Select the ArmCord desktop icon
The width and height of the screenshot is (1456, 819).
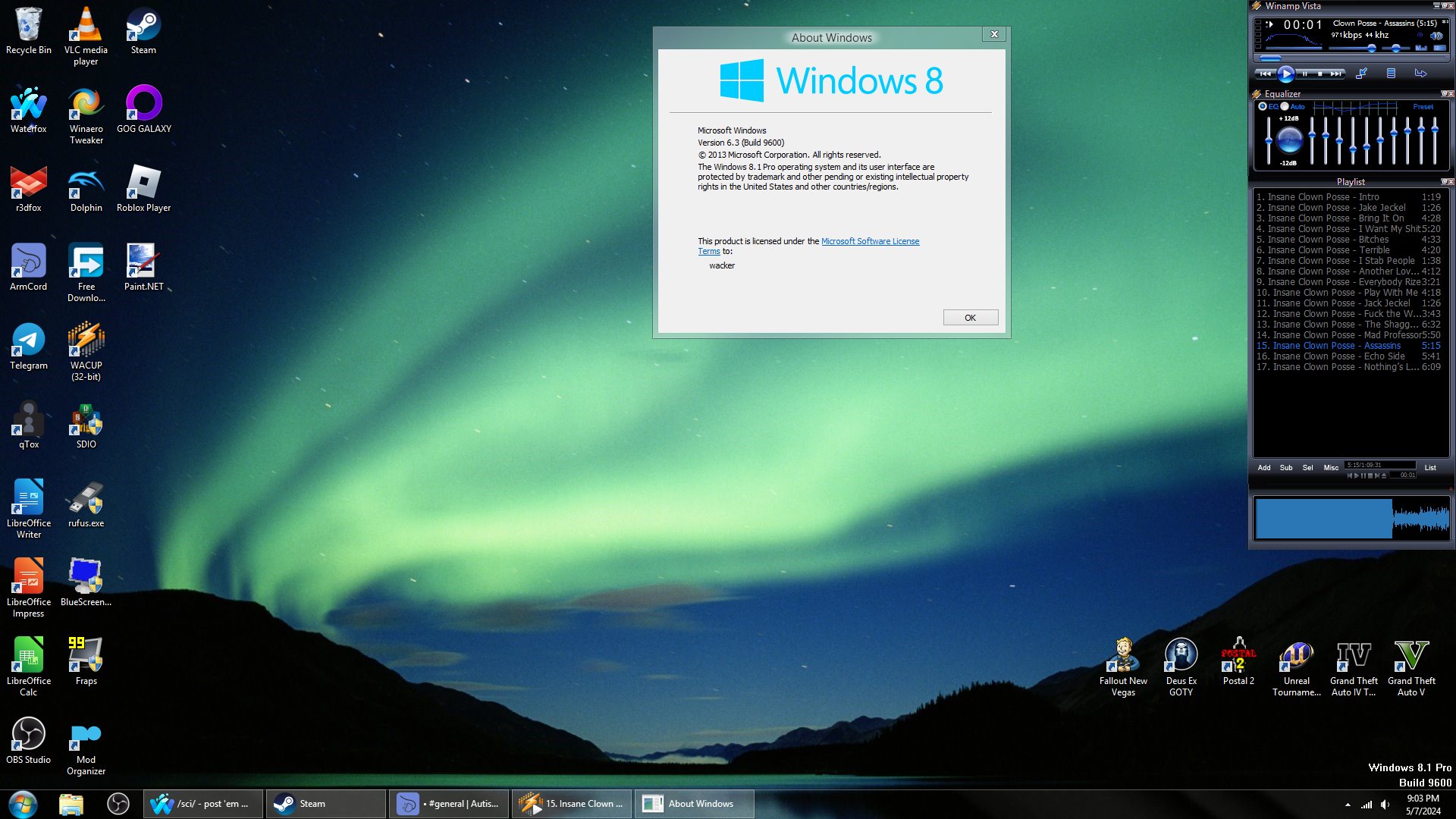(x=29, y=268)
